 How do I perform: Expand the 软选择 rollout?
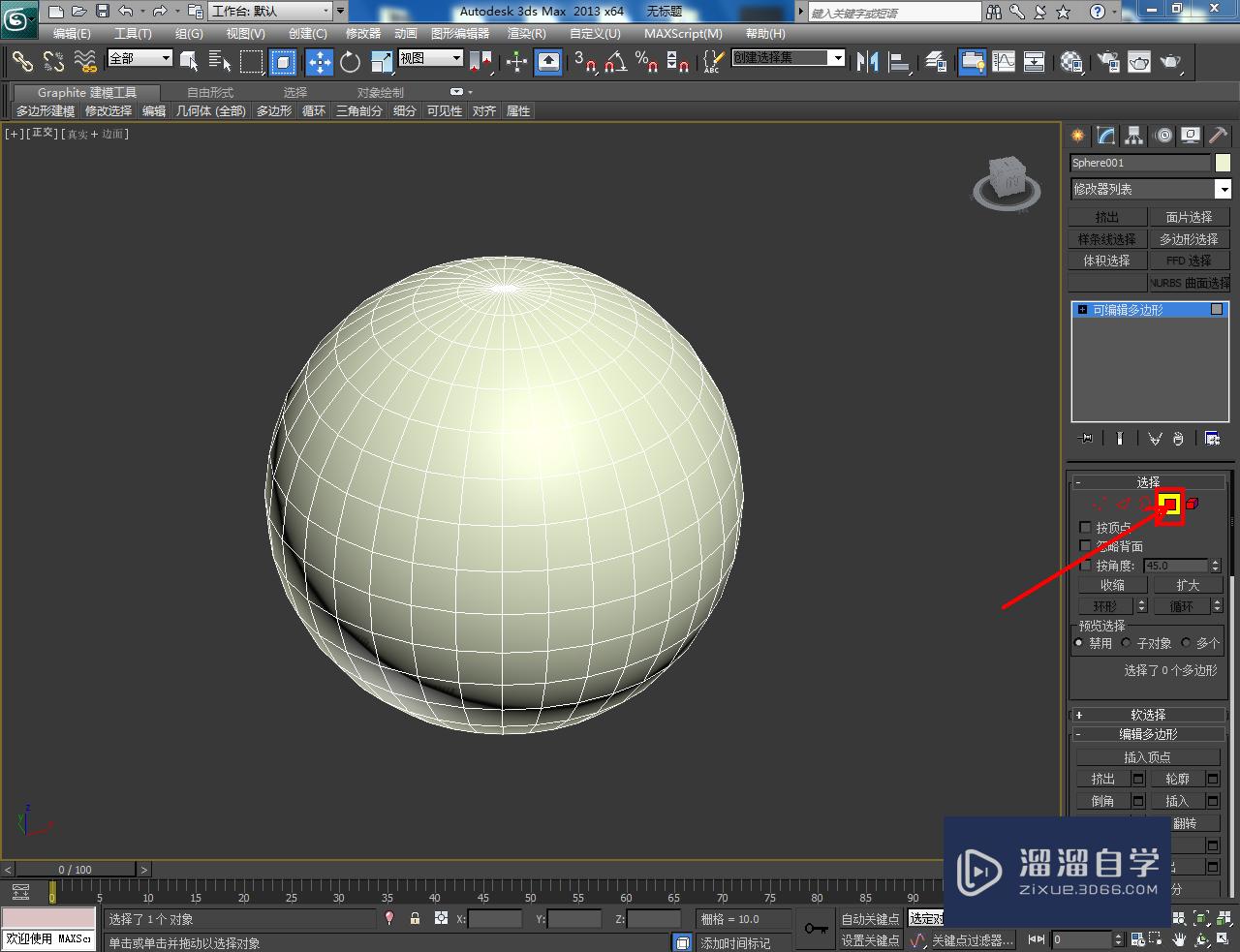(1149, 715)
